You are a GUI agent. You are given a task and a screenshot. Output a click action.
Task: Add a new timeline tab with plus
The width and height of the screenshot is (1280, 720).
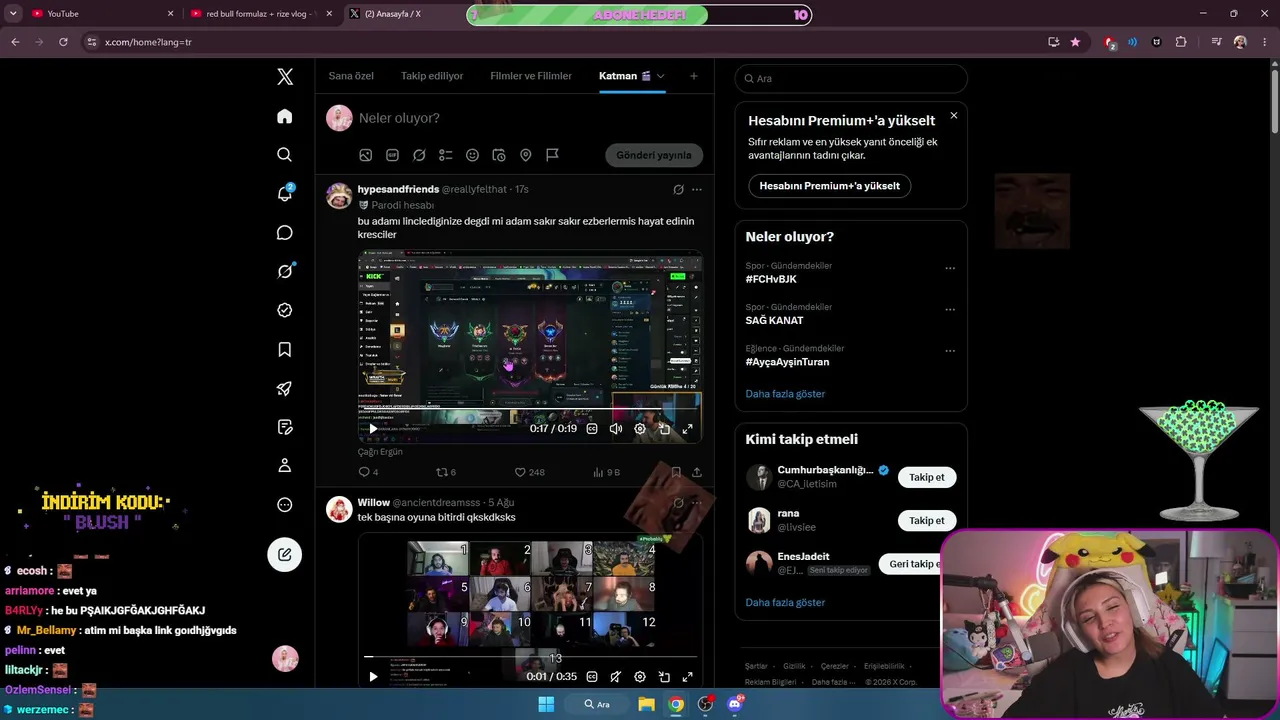tap(694, 76)
